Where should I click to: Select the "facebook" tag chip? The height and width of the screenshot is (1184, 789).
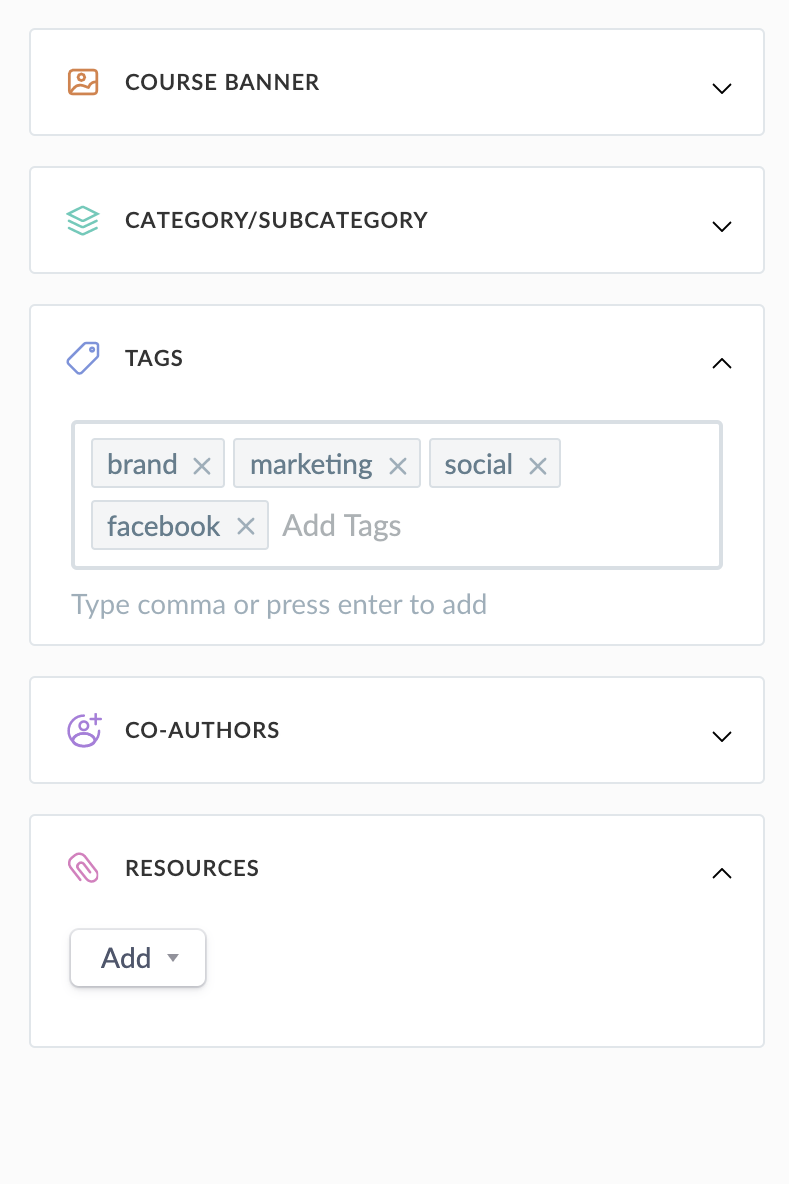click(163, 526)
